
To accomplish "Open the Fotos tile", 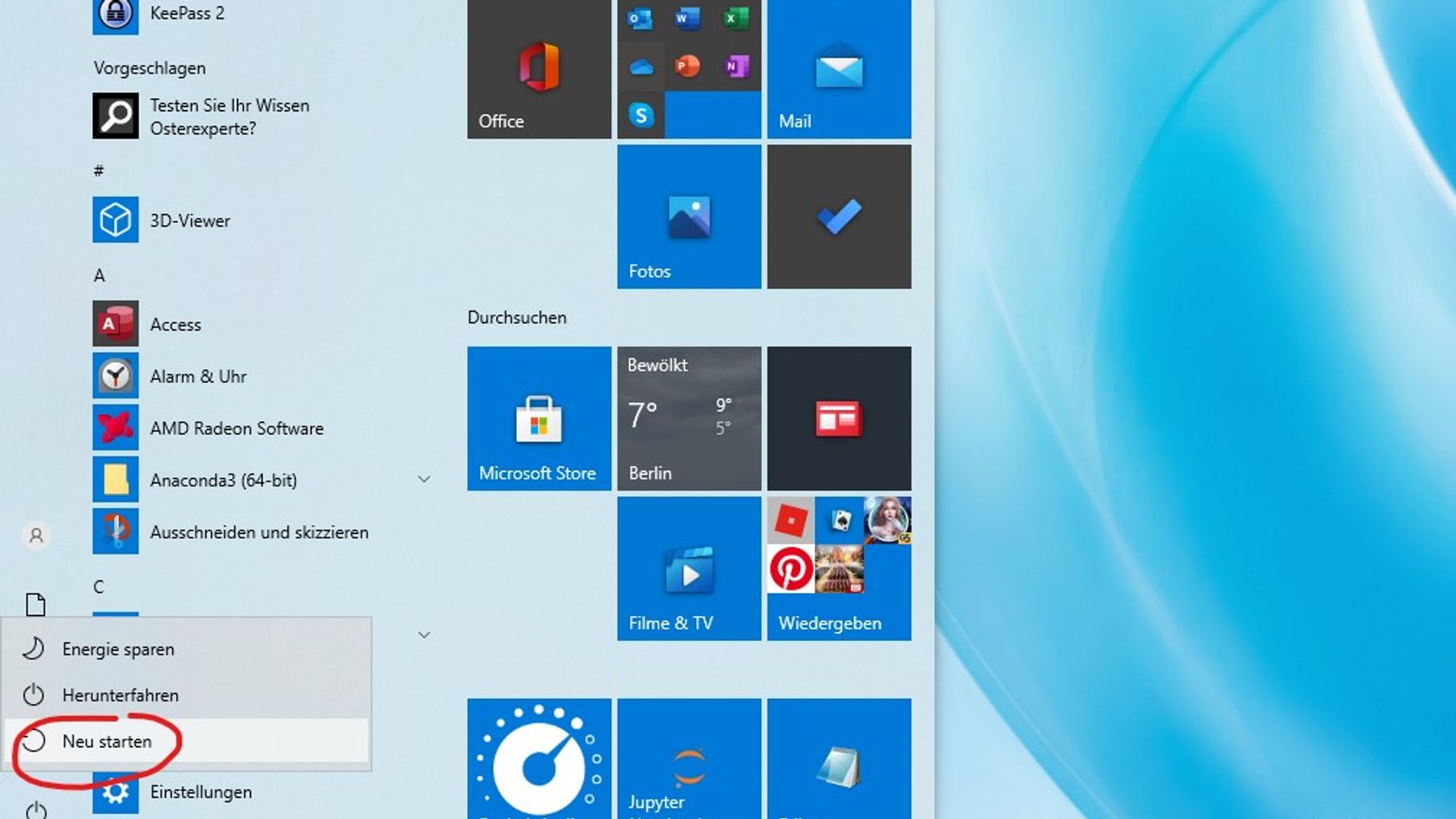I will pyautogui.click(x=689, y=217).
